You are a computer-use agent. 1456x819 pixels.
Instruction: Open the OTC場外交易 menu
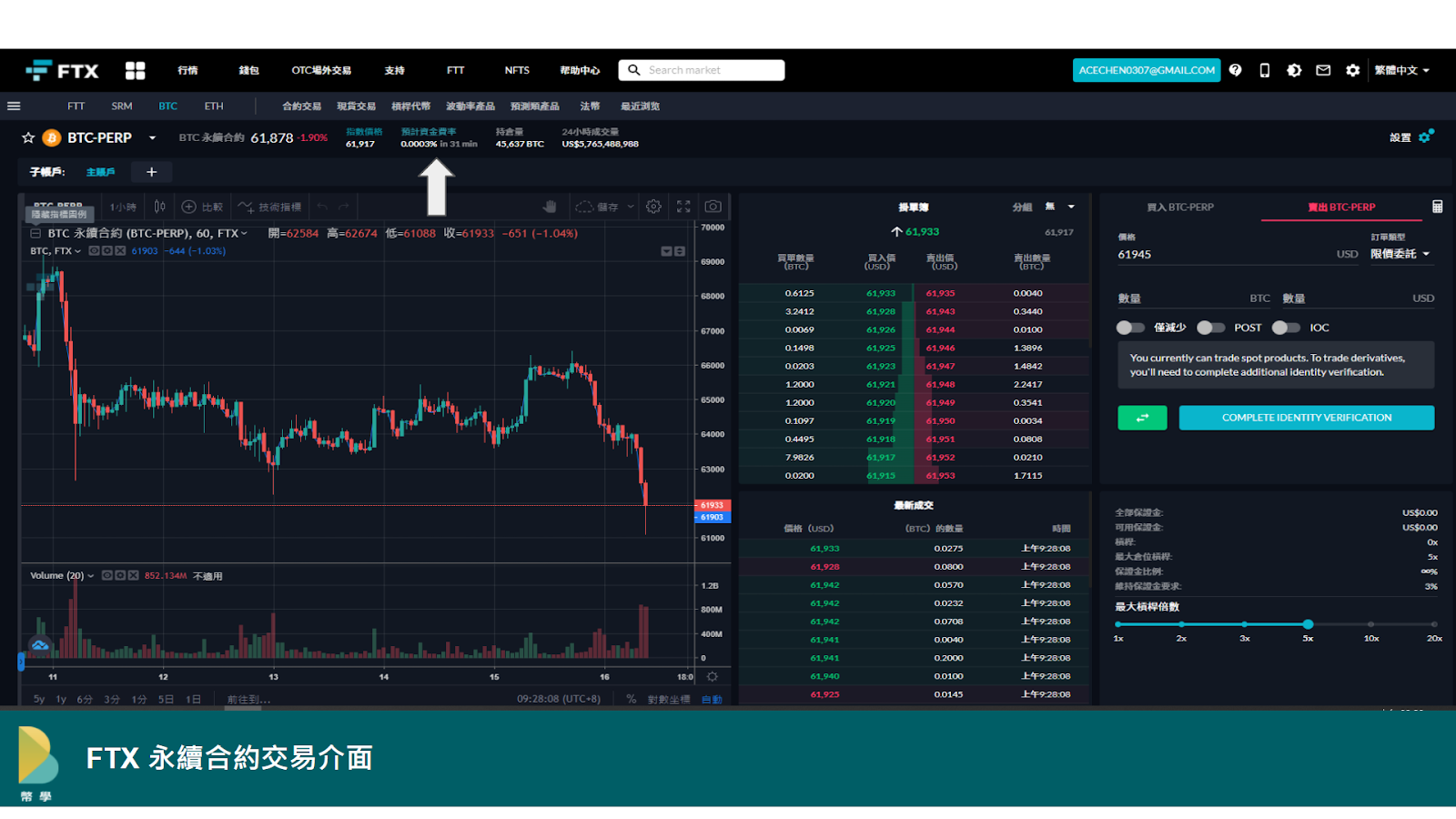321,70
